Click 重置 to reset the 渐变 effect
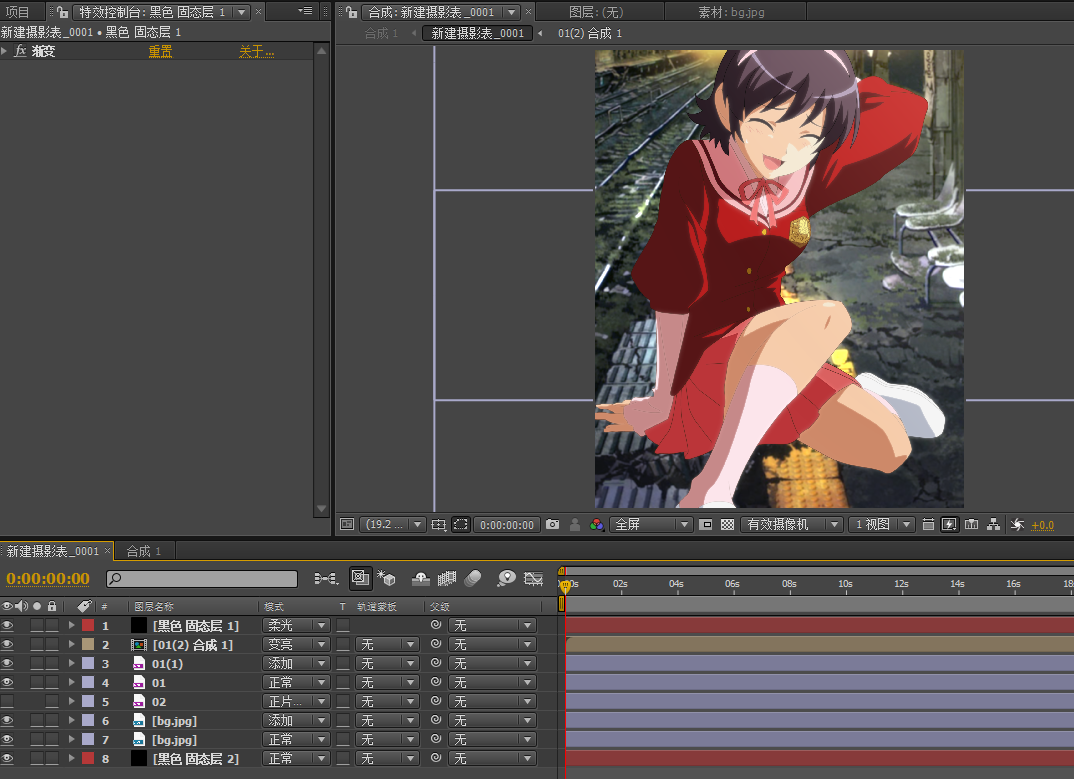 (160, 51)
